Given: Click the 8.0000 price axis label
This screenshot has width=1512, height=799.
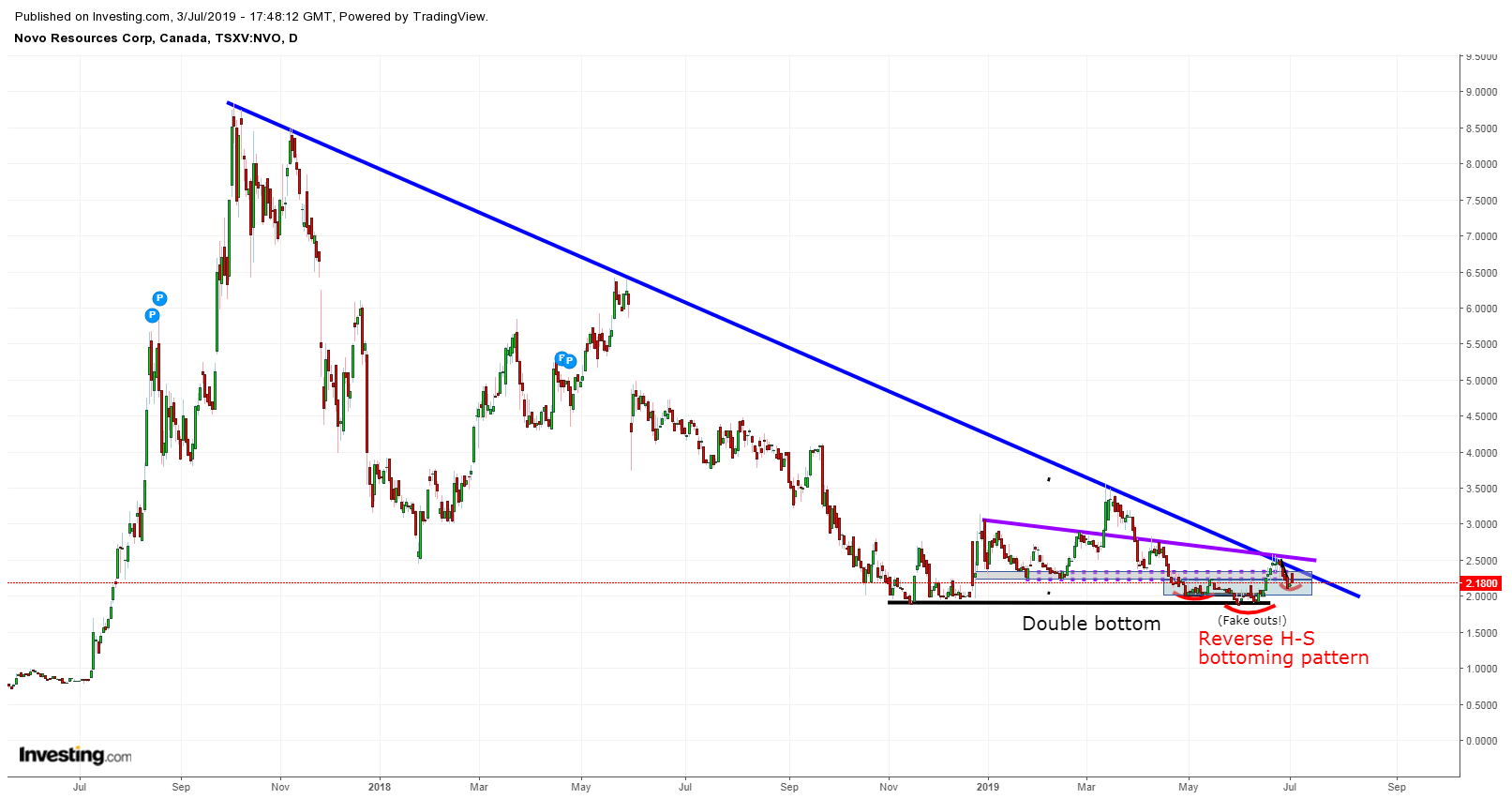Looking at the screenshot, I should click(x=1482, y=164).
